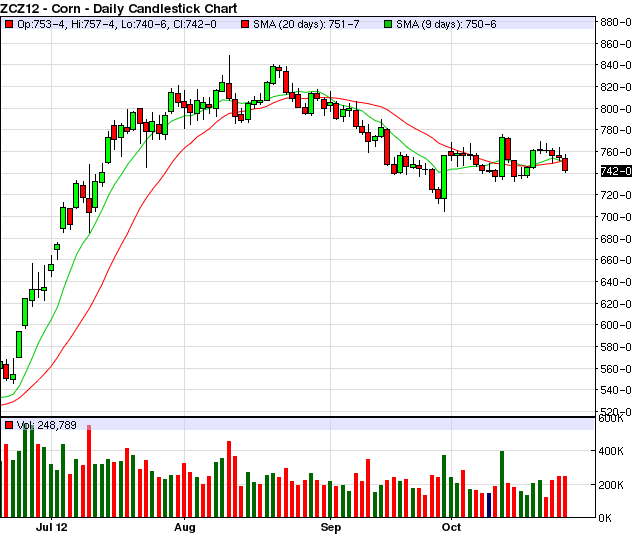Click the 780-0 price axis label
This screenshot has height=536, width=640.
point(616,130)
